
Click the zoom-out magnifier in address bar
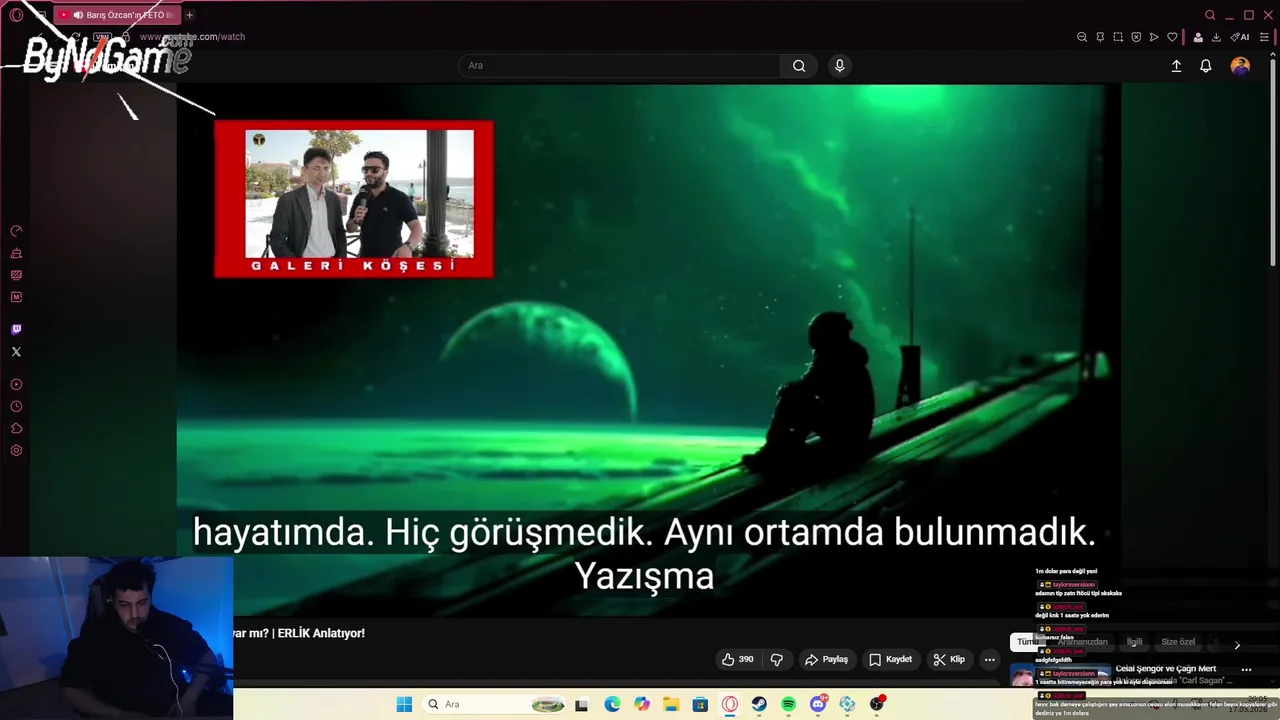click(x=1082, y=37)
